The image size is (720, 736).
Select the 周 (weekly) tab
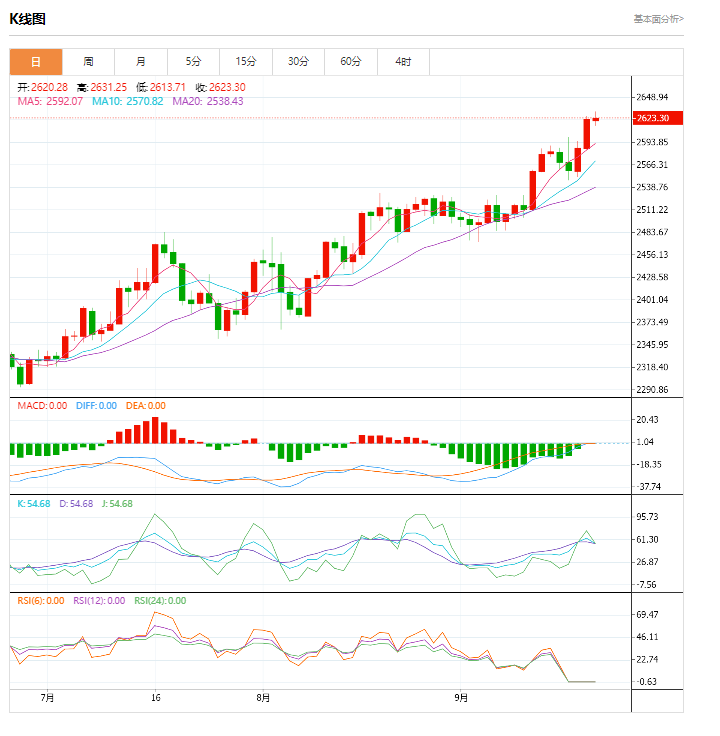point(88,62)
